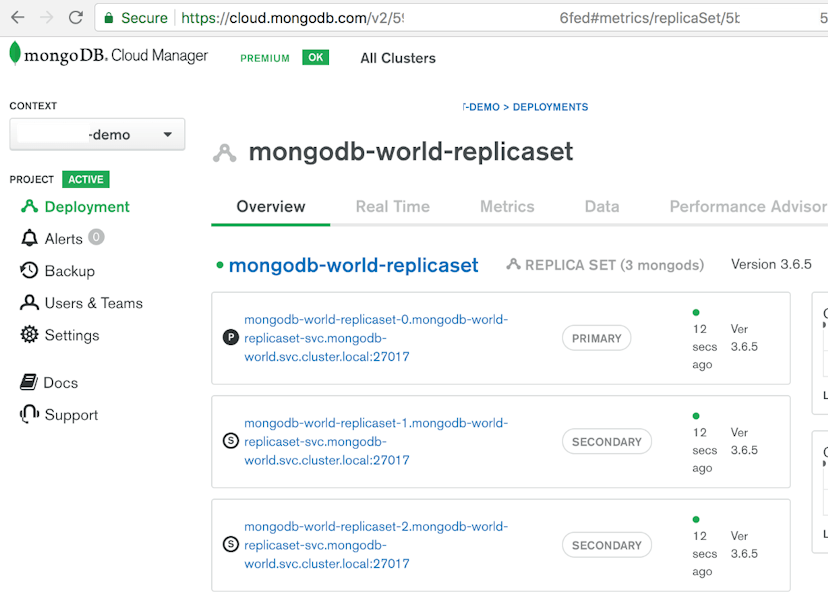Click the browser back arrow
This screenshot has height=600, width=828.
coord(18,17)
